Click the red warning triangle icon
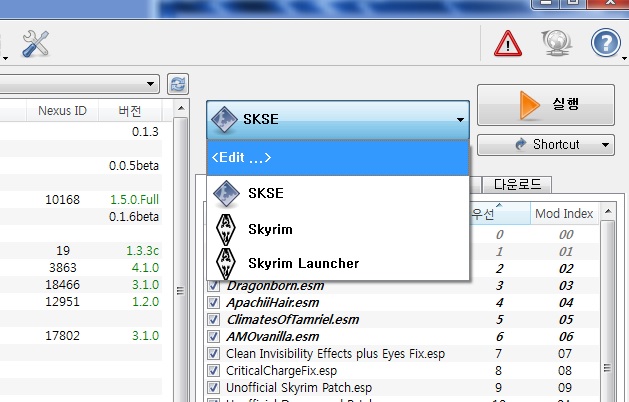629x402 pixels. coord(507,43)
